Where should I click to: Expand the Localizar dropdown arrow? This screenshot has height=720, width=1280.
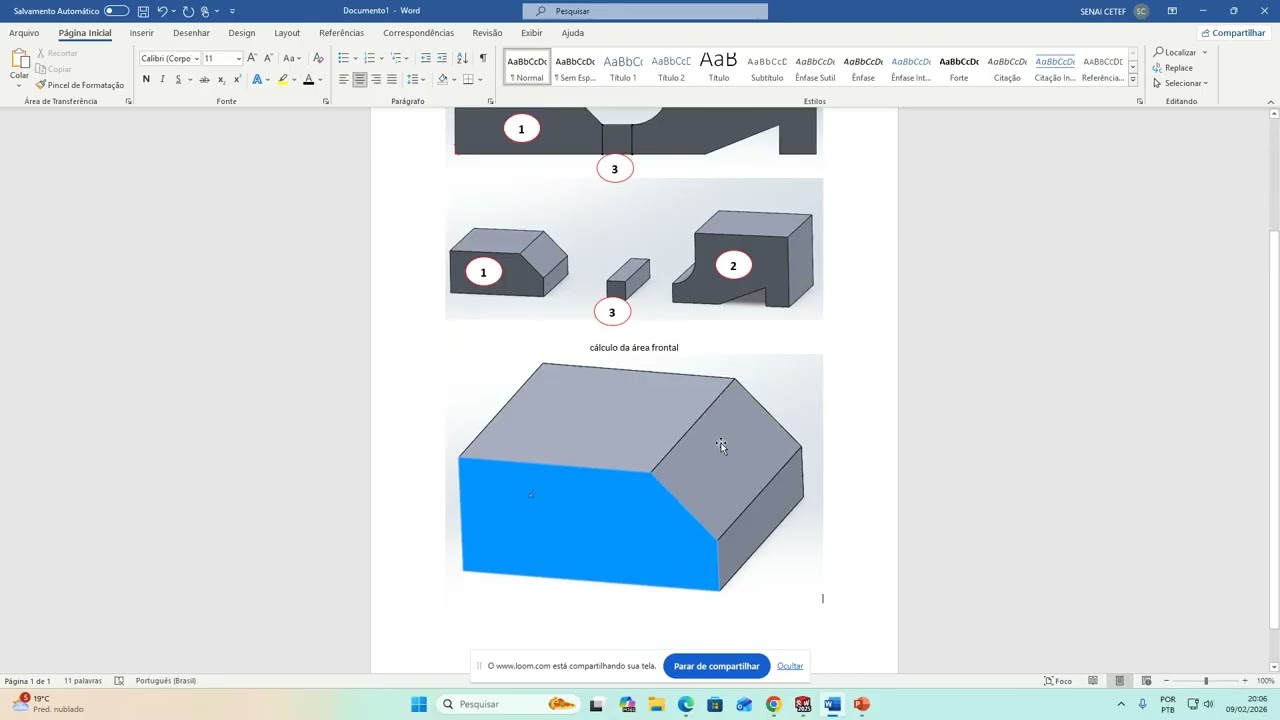click(1205, 52)
